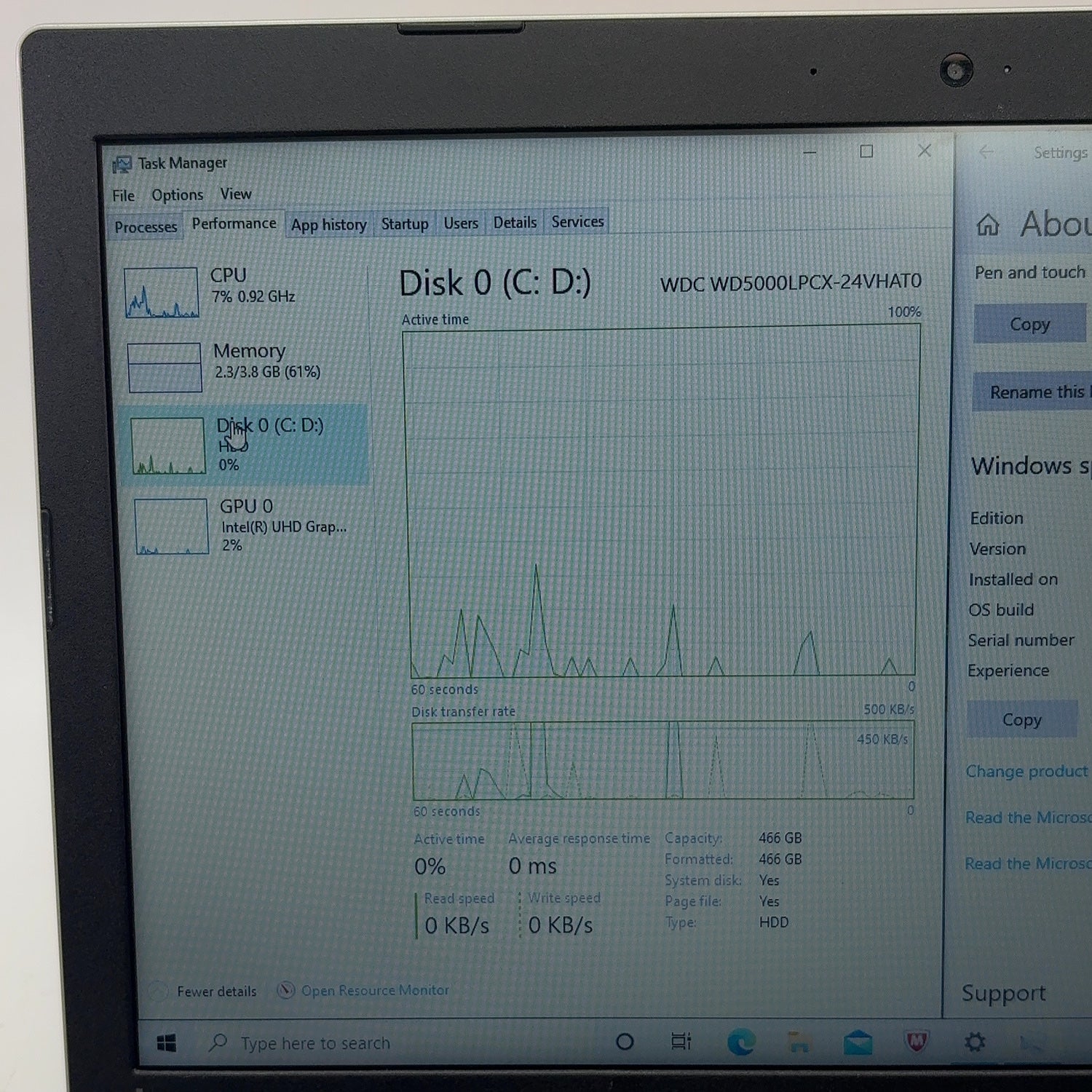The width and height of the screenshot is (1092, 1092).
Task: Open the File menu in Task Manager
Action: tap(124, 196)
